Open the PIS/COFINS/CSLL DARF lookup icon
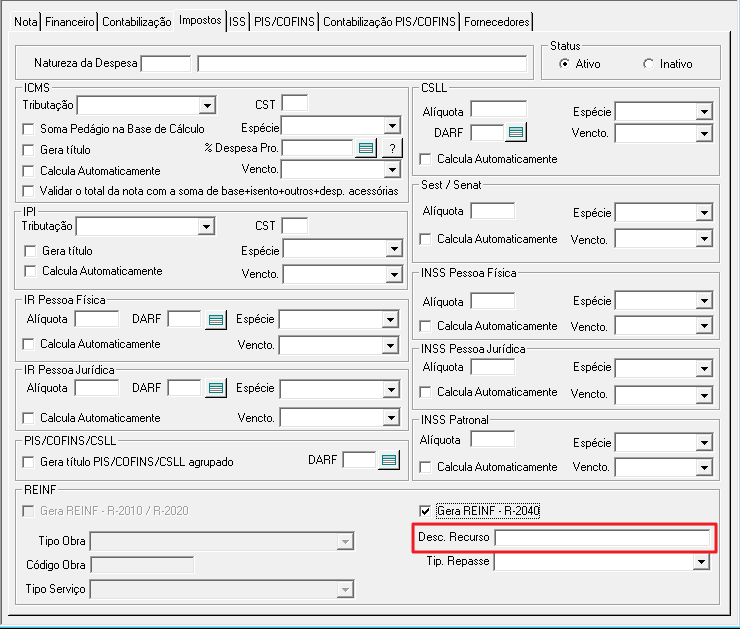 pyautogui.click(x=389, y=460)
